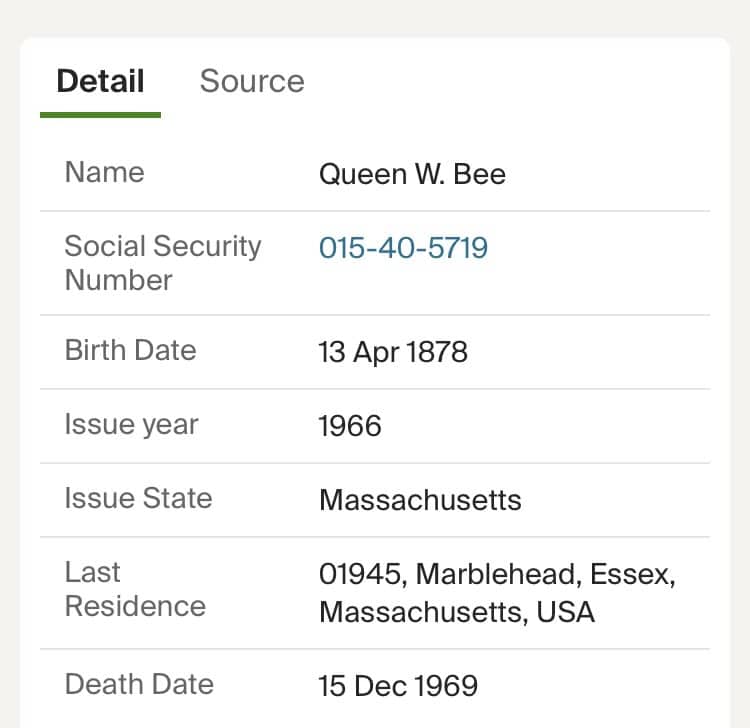750x728 pixels.
Task: Select the issue year value 1966
Action: tap(350, 426)
